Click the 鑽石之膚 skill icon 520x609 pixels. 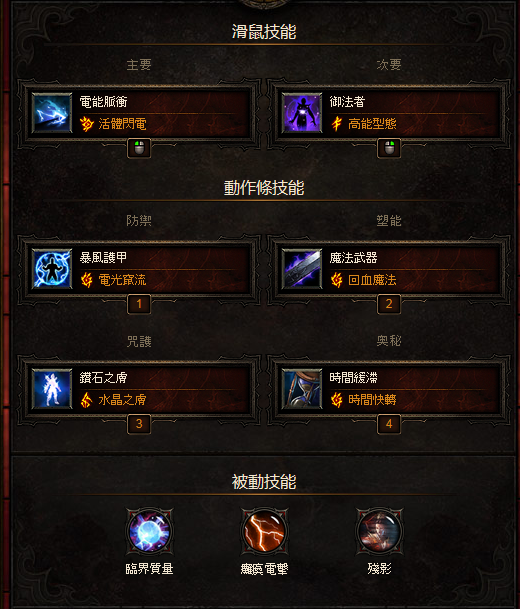(52, 388)
